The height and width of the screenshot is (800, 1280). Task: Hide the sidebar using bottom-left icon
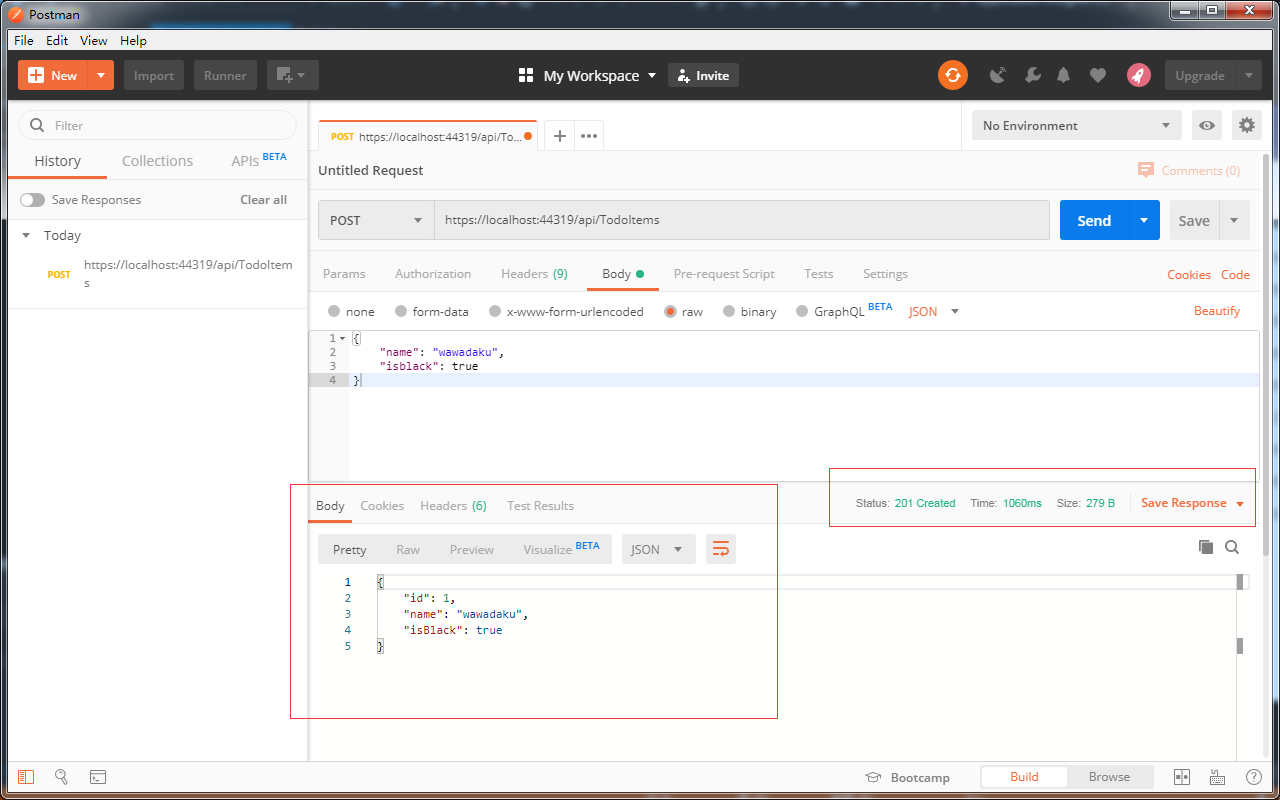click(26, 777)
